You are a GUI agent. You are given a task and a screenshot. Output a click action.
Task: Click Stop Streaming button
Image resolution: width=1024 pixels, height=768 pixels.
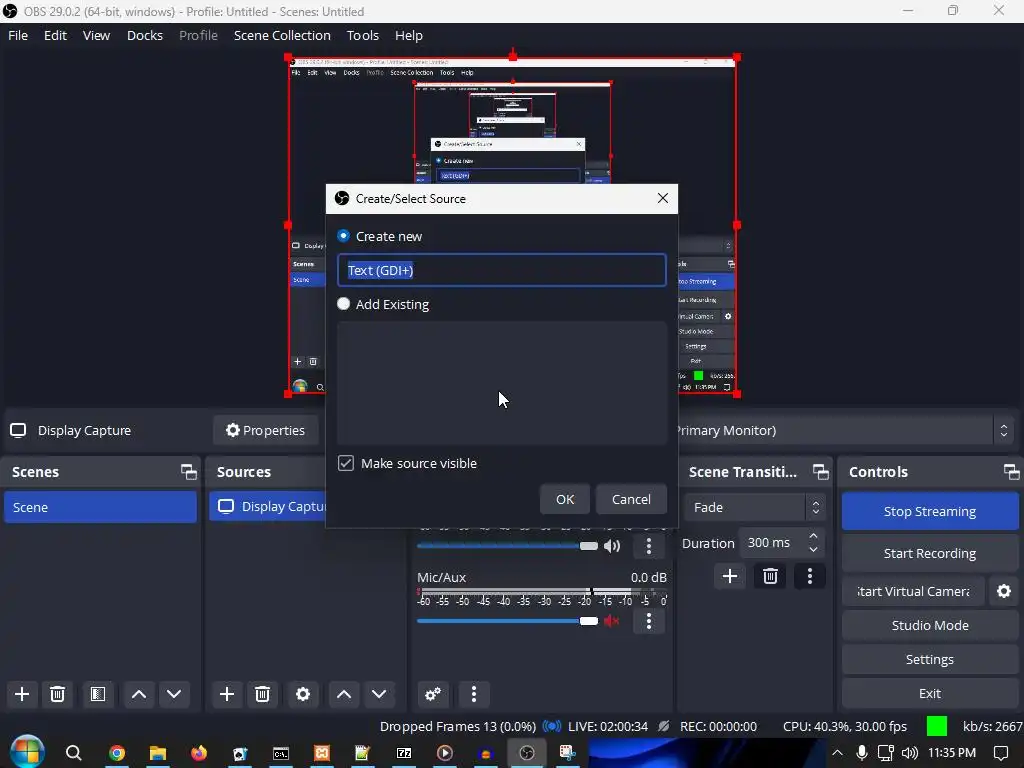coord(929,511)
